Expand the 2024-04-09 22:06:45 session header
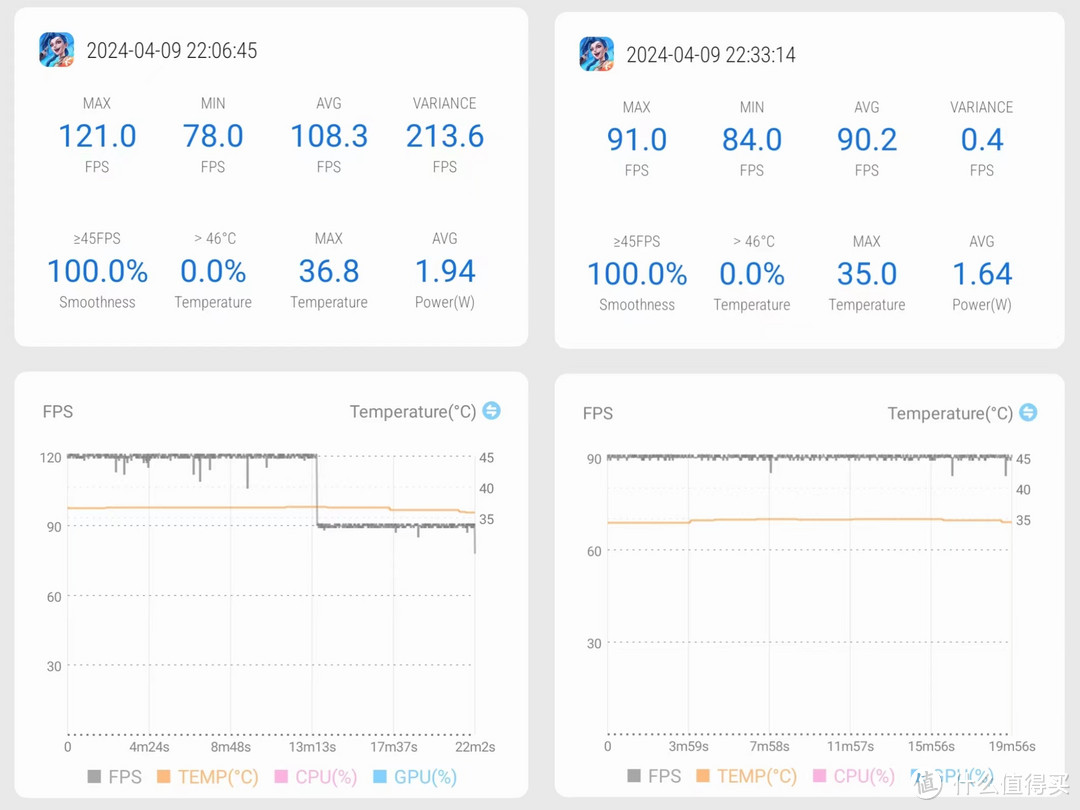The image size is (1080, 810). coord(172,51)
